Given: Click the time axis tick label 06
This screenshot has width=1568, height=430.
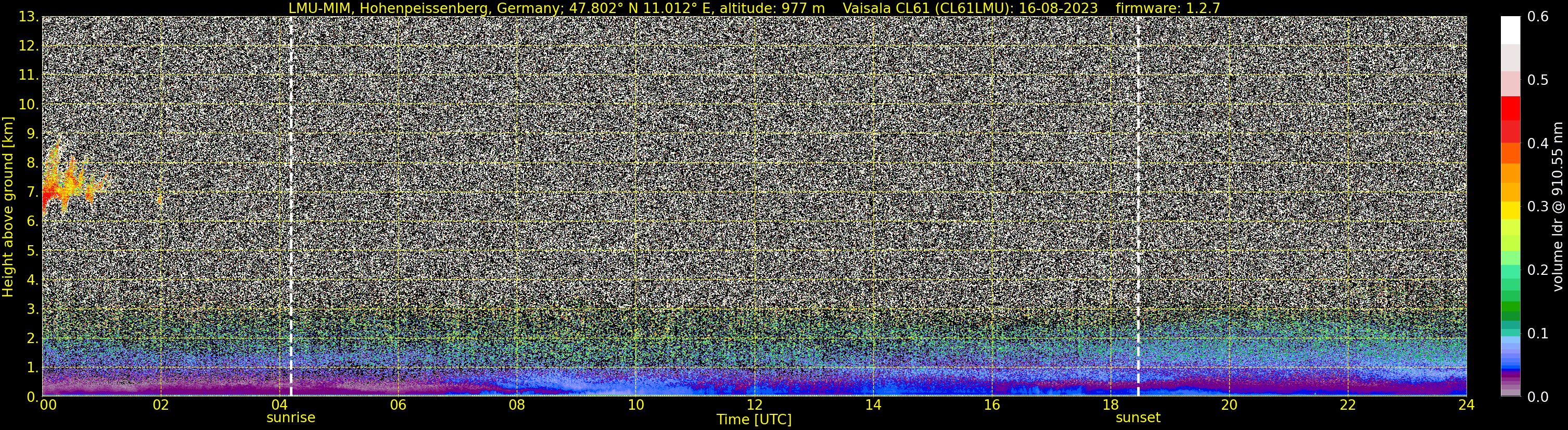Looking at the screenshot, I should pyautogui.click(x=398, y=406).
